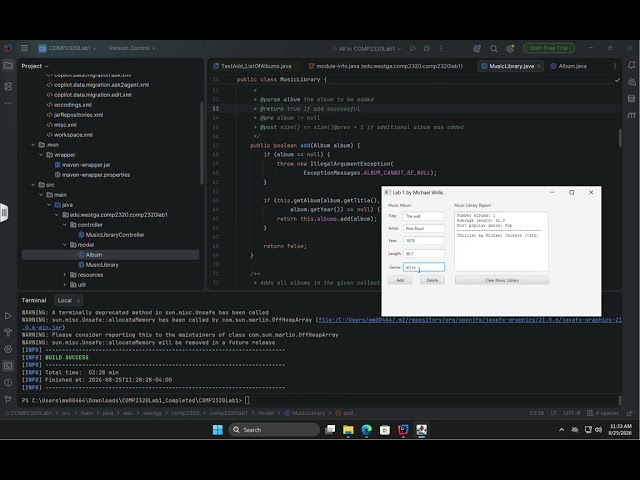Open the COMP2320Lab1 project dropdown

click(x=67, y=48)
